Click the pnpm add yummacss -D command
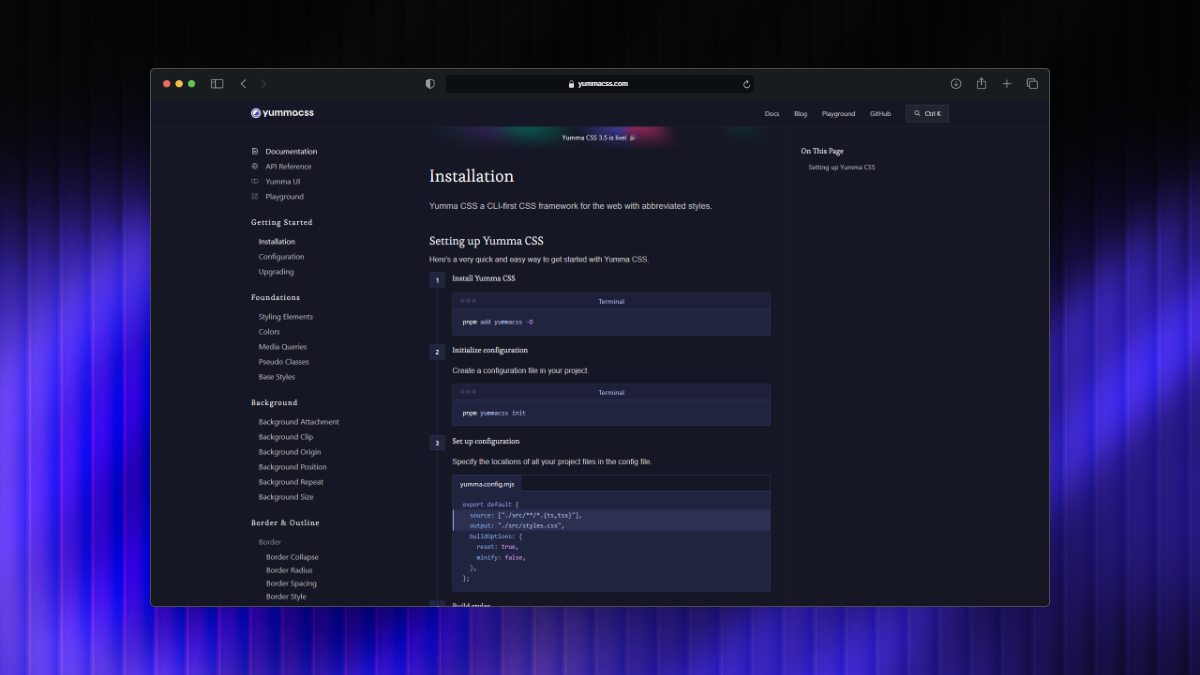Image resolution: width=1200 pixels, height=675 pixels. 498,322
